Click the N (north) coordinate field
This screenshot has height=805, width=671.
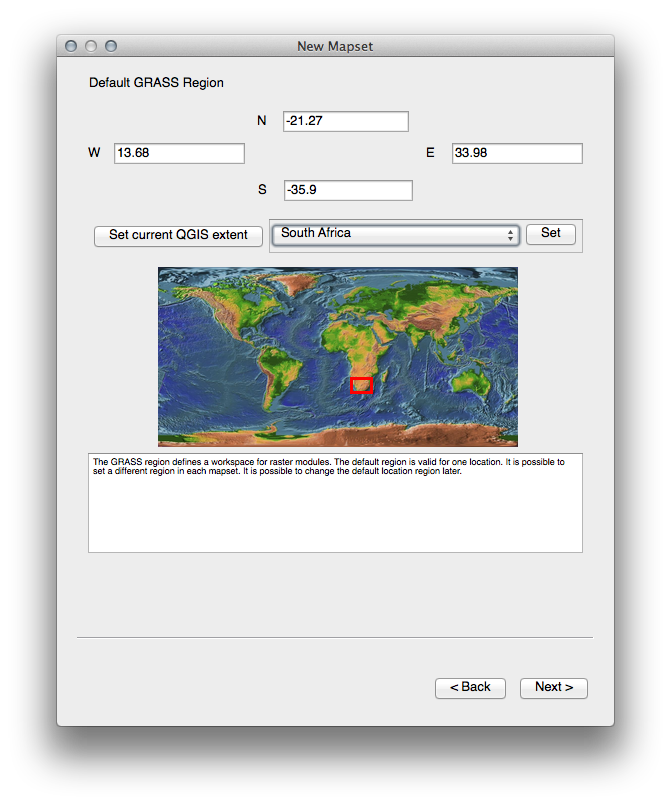pyautogui.click(x=345, y=121)
